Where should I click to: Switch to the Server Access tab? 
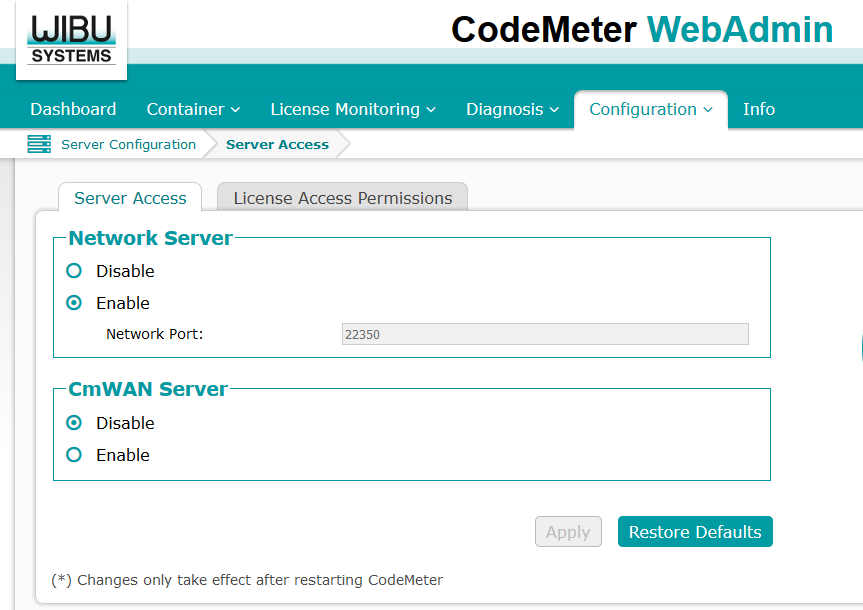coord(130,198)
